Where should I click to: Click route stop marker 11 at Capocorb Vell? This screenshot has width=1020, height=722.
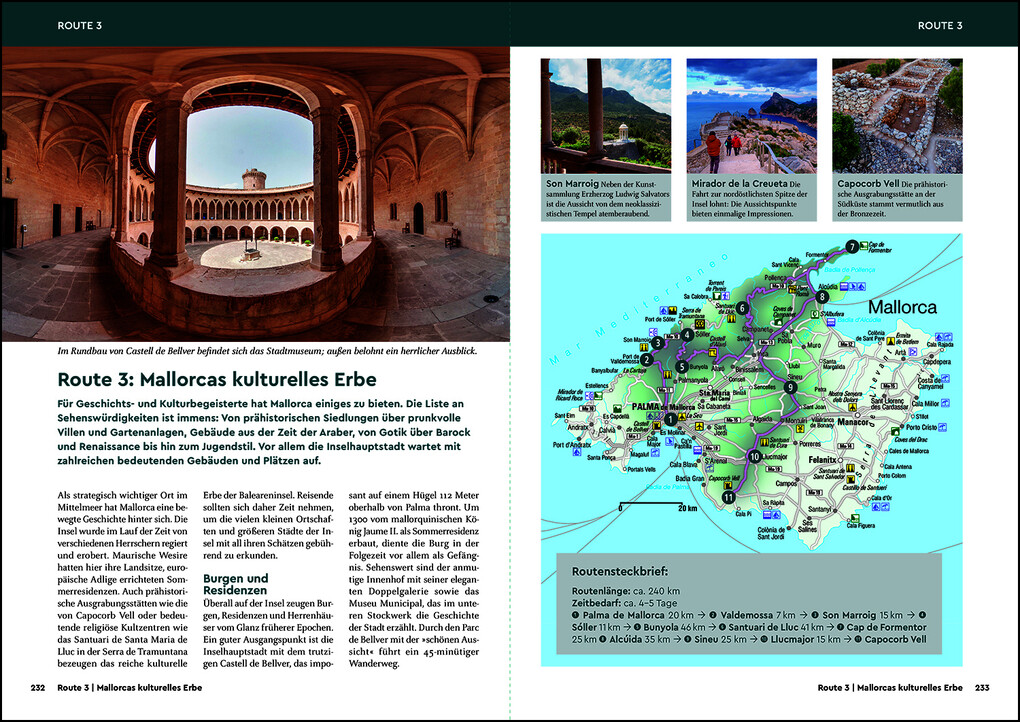pyautogui.click(x=729, y=497)
